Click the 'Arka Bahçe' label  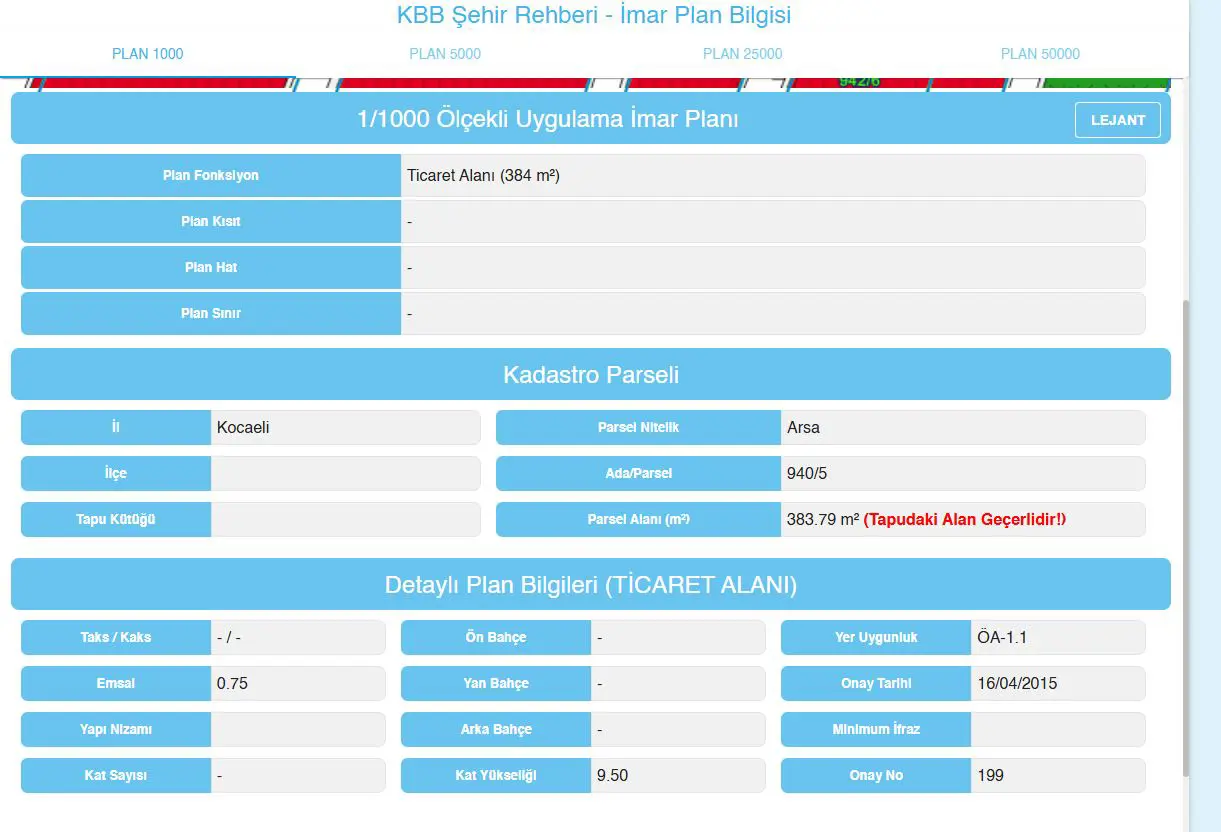click(x=496, y=729)
